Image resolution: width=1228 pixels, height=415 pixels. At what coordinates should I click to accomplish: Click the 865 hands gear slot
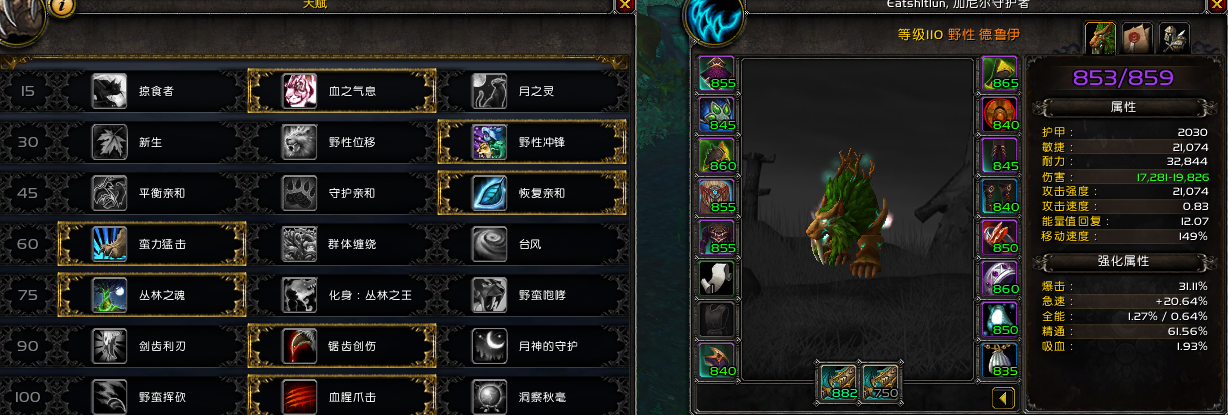tap(1000, 74)
